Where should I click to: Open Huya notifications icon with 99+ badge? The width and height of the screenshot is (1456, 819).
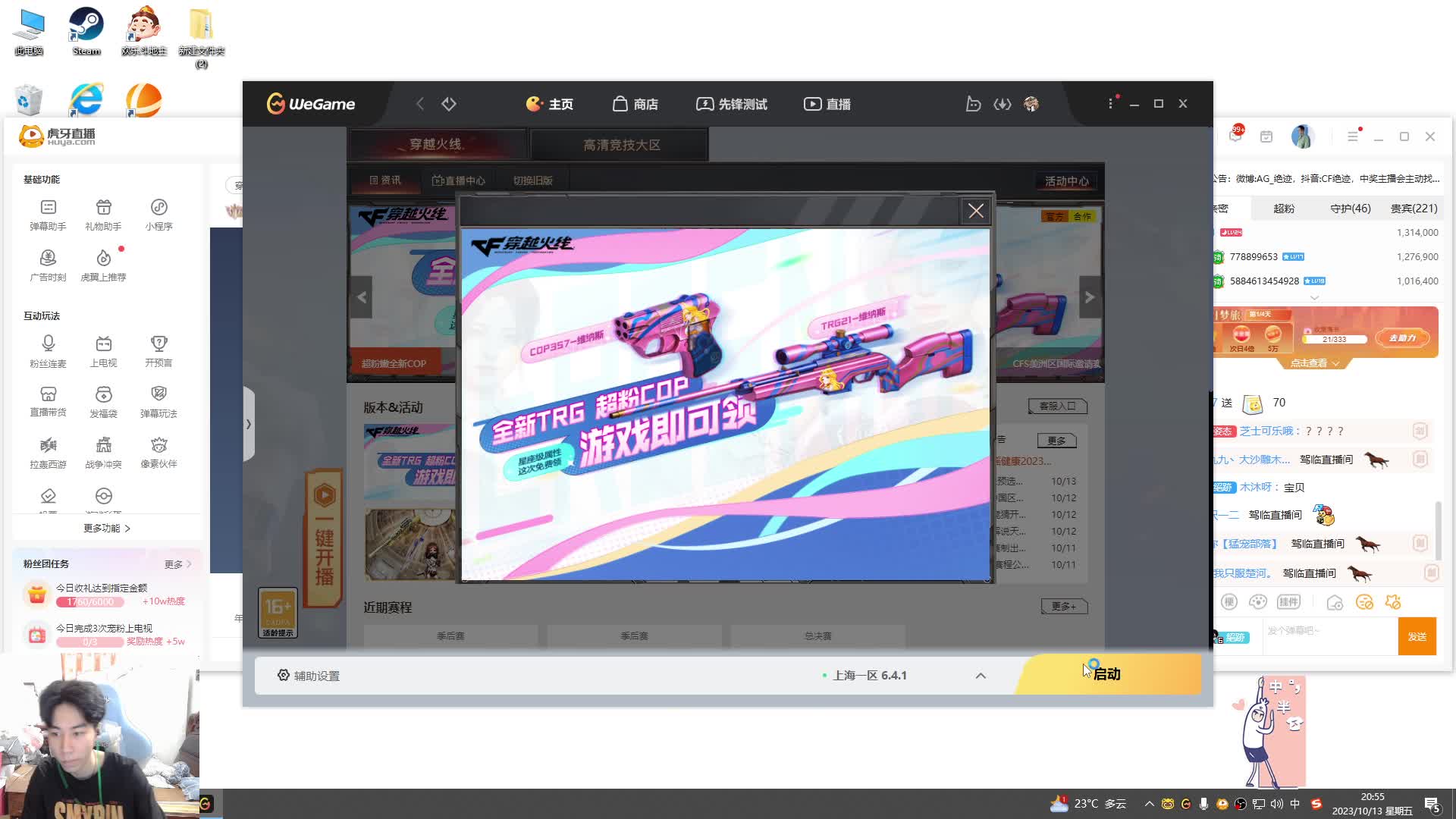pyautogui.click(x=1236, y=136)
